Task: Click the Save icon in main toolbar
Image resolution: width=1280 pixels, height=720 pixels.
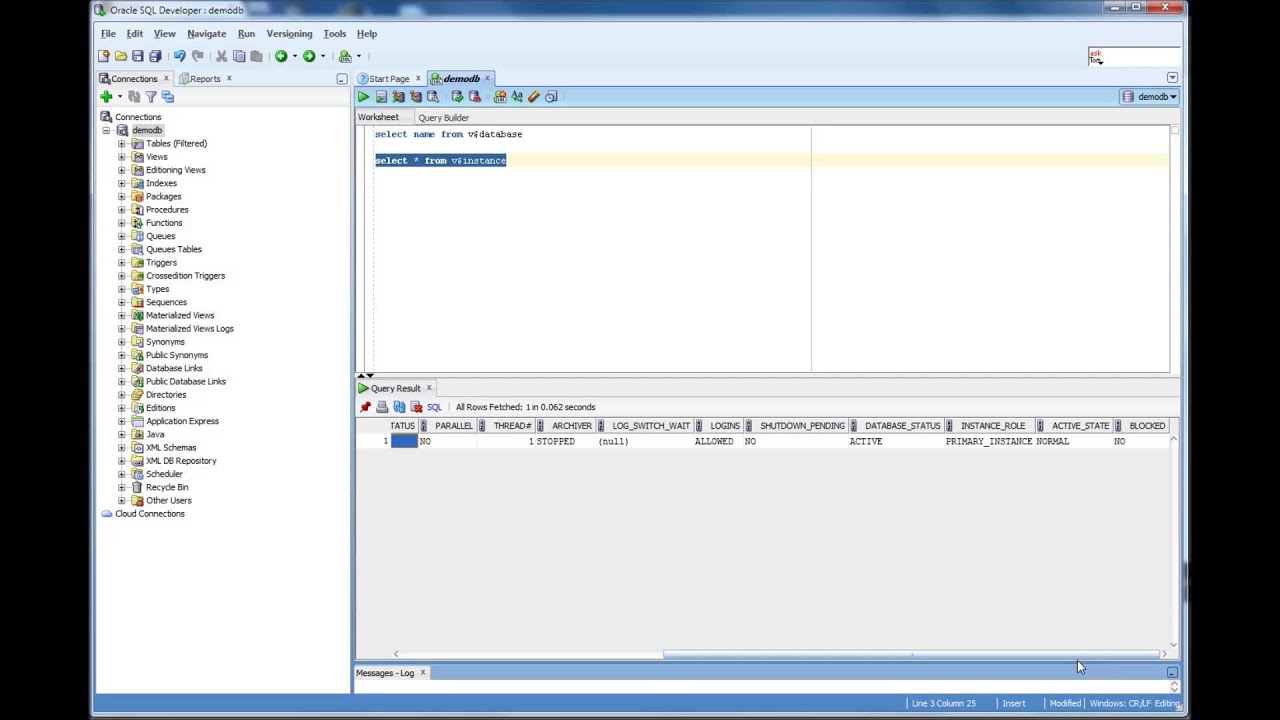Action: (x=138, y=56)
